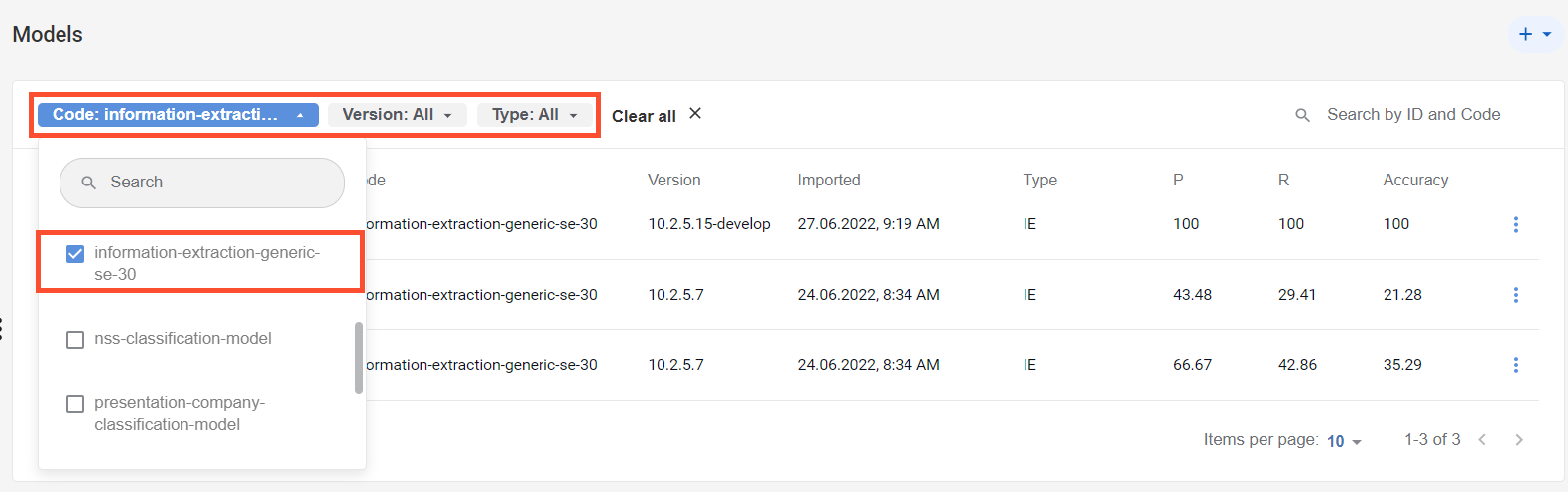Viewport: 1568px width, 492px height.
Task: Sort by the Imported column header
Action: pos(829,180)
